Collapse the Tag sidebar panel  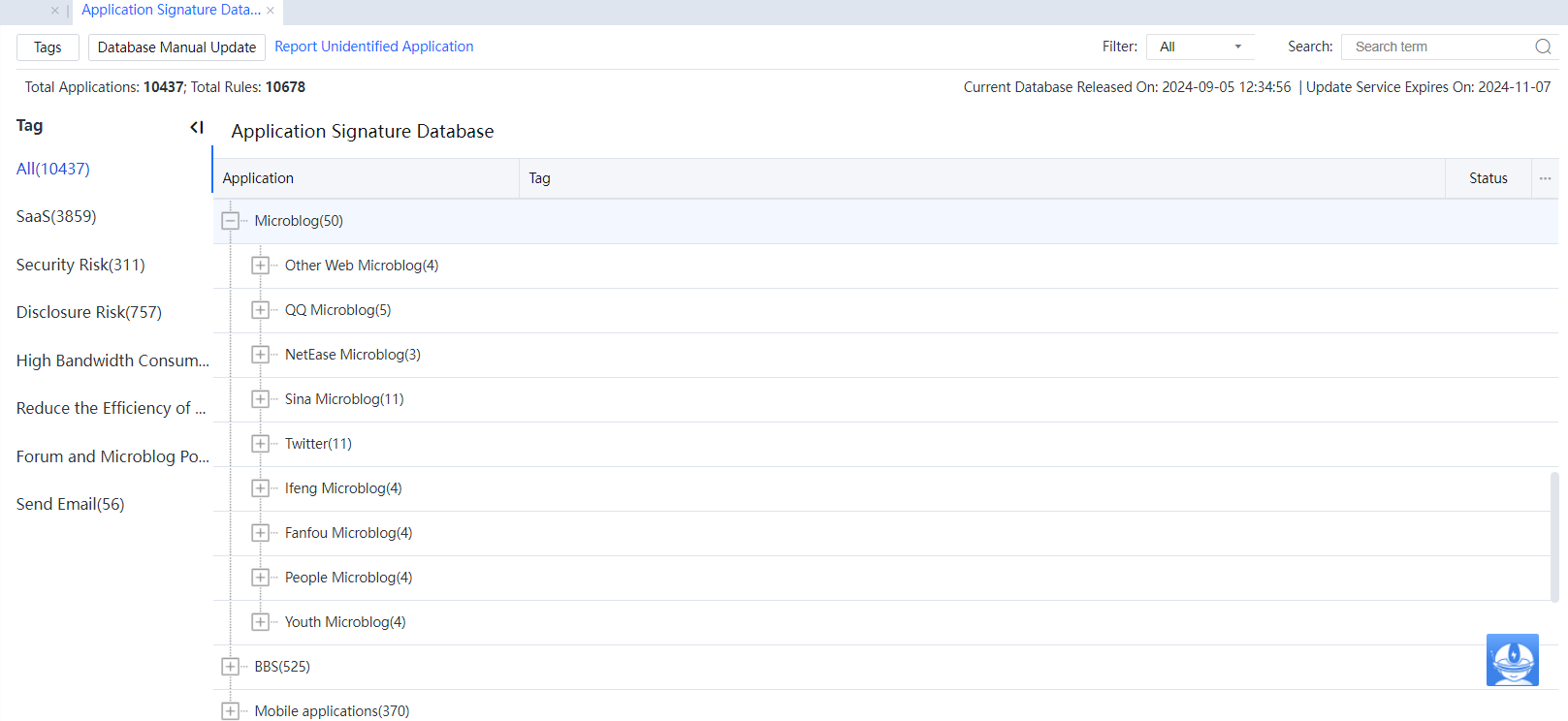(197, 127)
